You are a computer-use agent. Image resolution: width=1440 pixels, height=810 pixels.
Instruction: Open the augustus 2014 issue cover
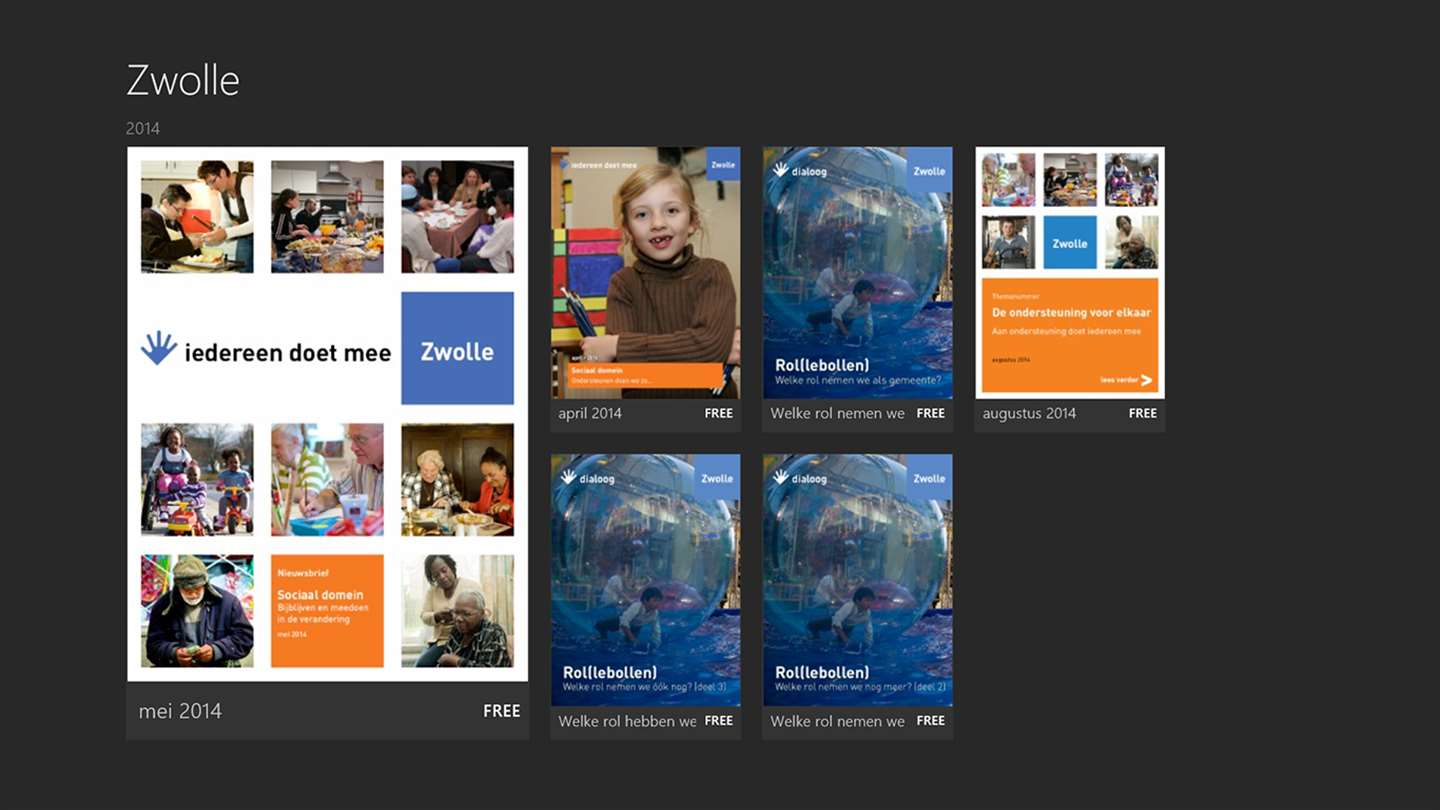[1070, 273]
